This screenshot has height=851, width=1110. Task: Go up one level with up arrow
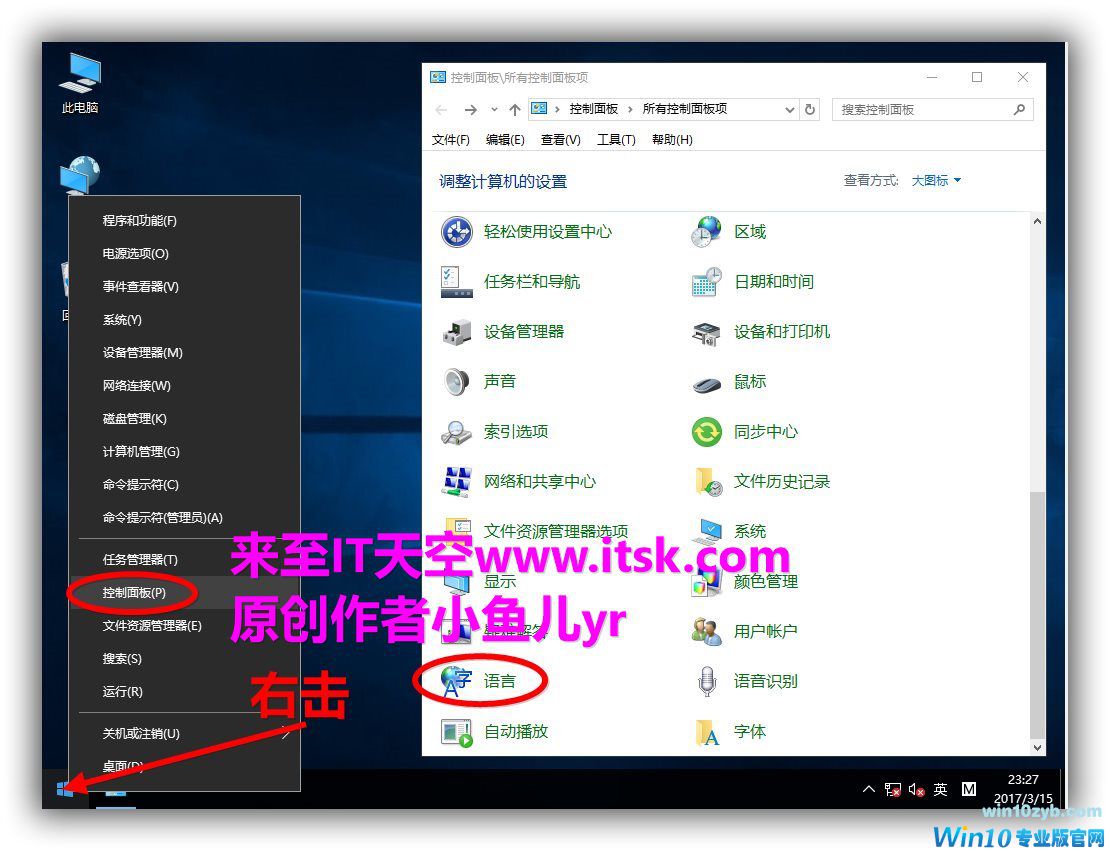(515, 110)
